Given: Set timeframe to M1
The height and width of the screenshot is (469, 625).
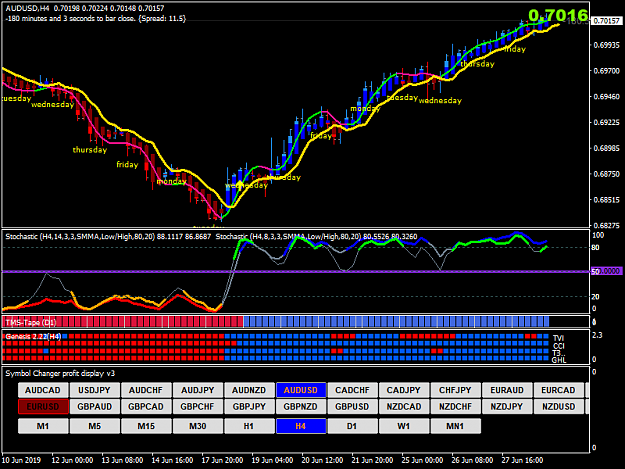Looking at the screenshot, I should coord(43,426).
